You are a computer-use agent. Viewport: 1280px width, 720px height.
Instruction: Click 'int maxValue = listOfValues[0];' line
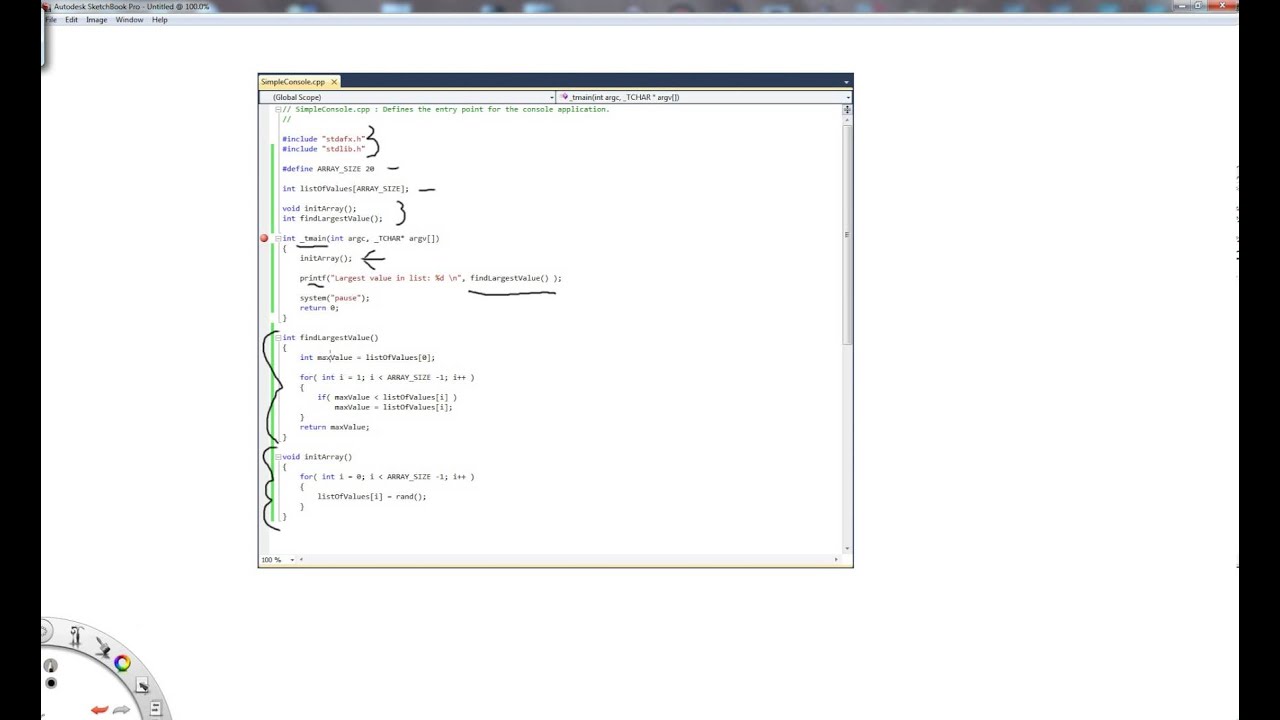point(367,357)
